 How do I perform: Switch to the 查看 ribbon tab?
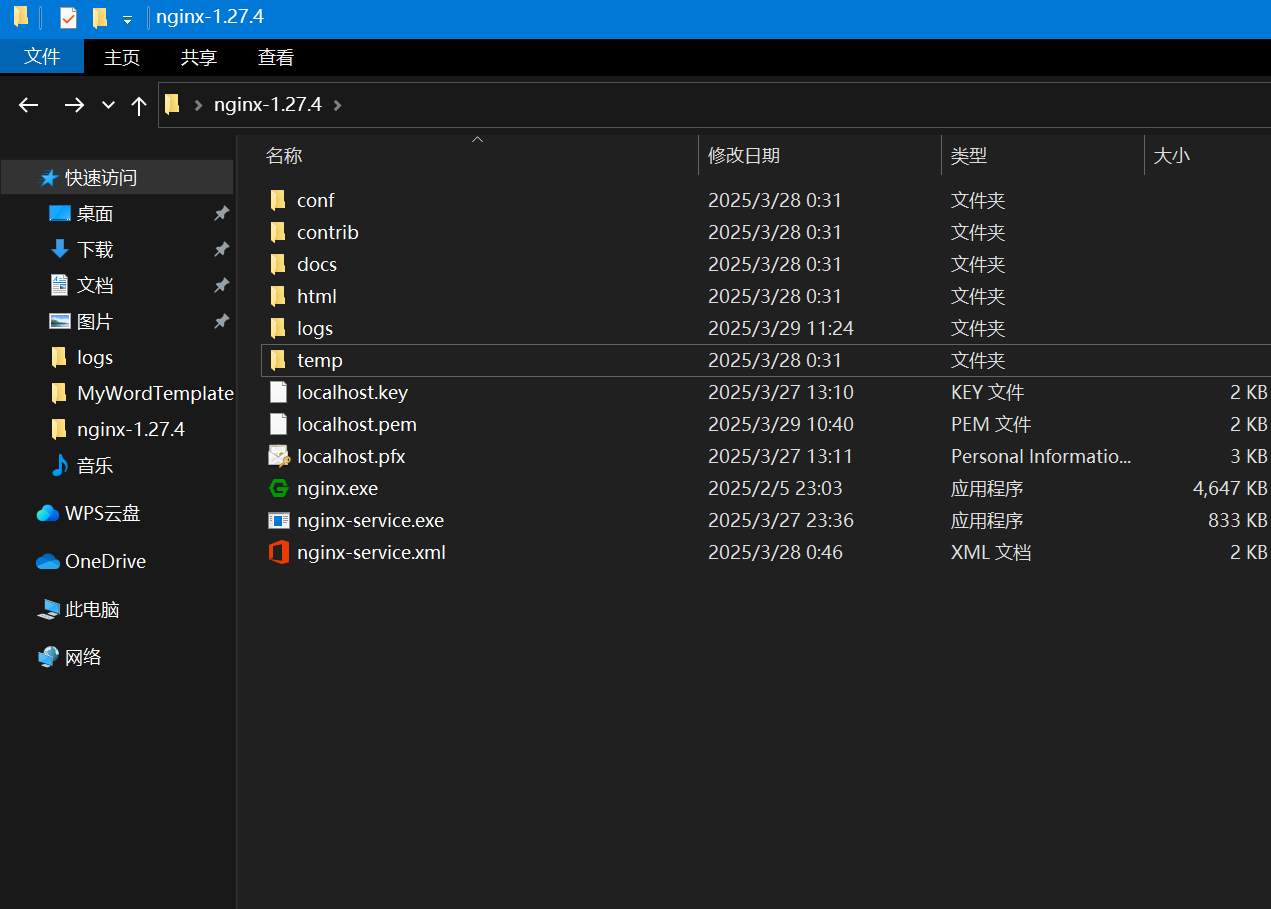[276, 57]
